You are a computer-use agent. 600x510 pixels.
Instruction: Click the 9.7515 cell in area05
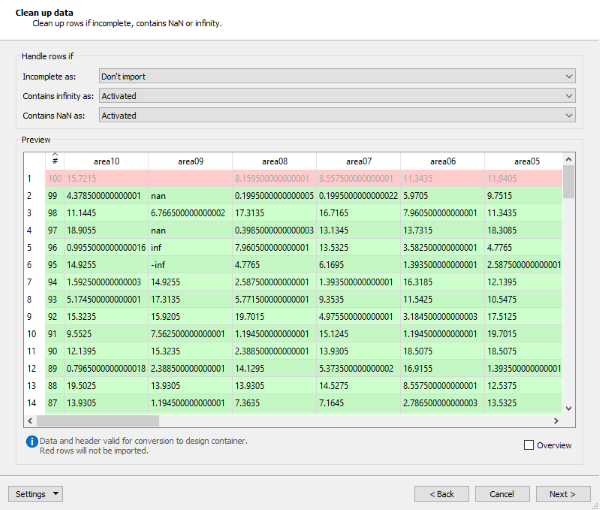pos(523,196)
